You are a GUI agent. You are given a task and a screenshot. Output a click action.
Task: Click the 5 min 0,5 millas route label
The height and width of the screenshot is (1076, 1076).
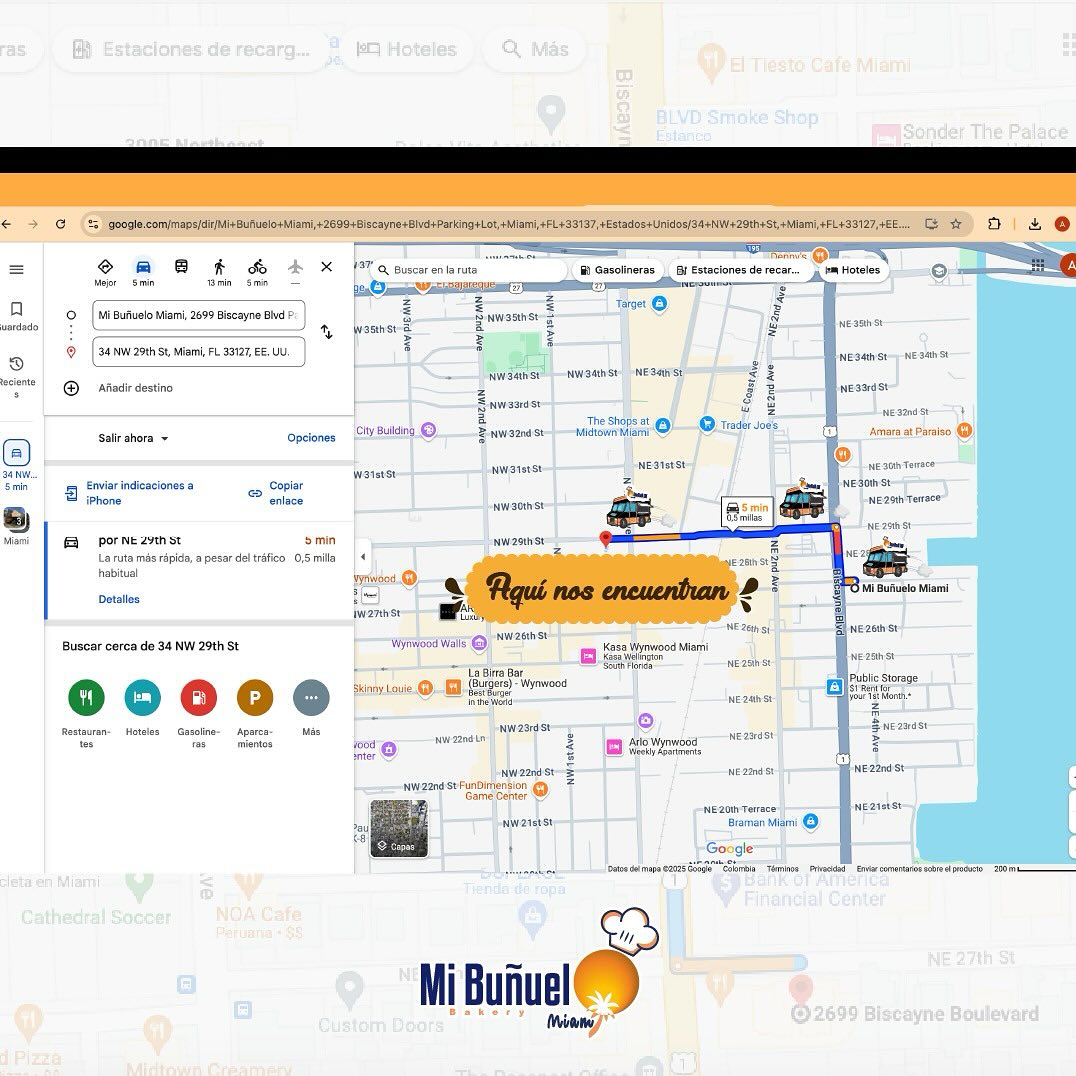point(747,512)
